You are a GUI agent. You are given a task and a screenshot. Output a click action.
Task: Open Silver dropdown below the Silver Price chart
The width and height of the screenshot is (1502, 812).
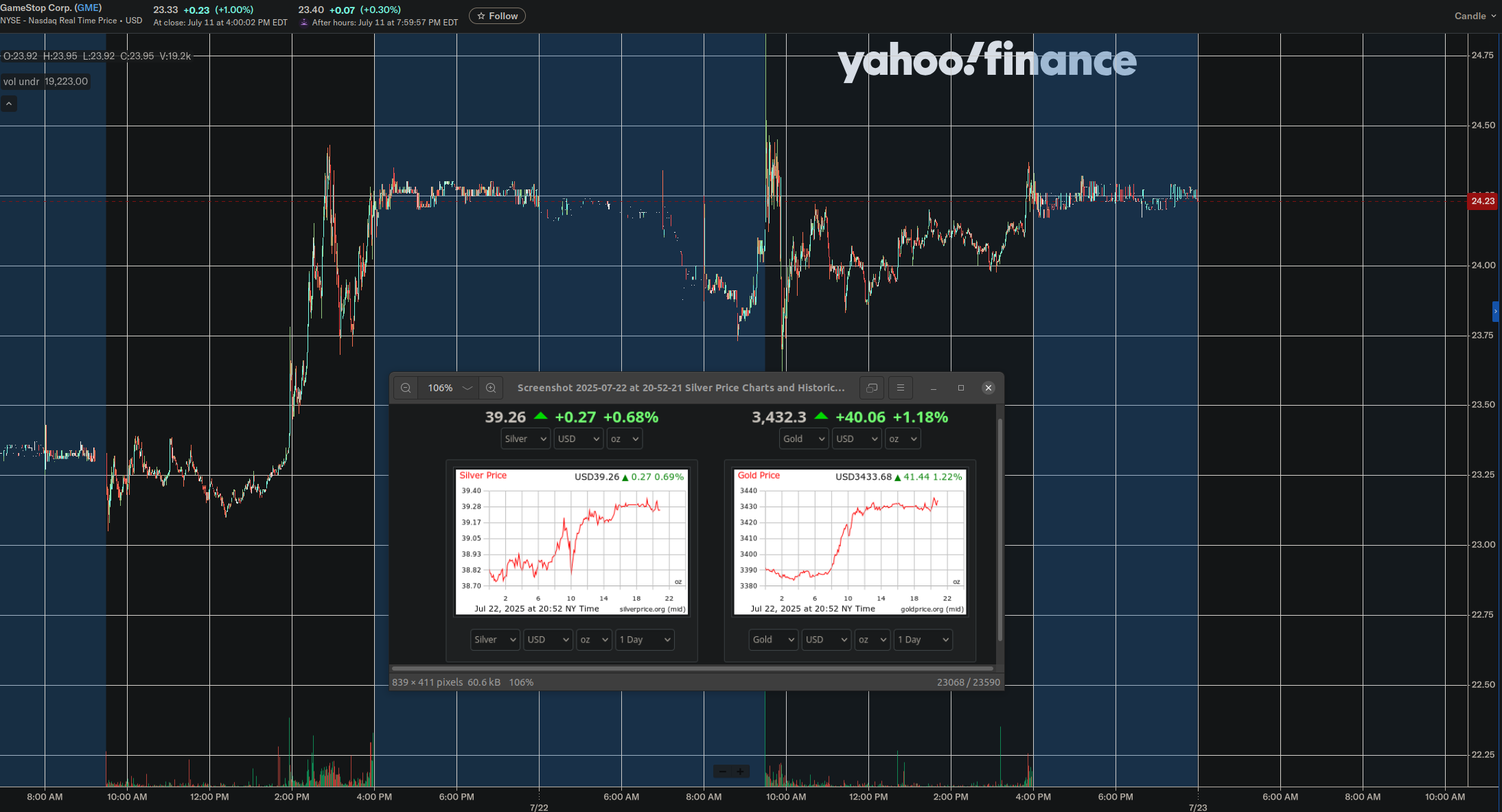click(495, 640)
